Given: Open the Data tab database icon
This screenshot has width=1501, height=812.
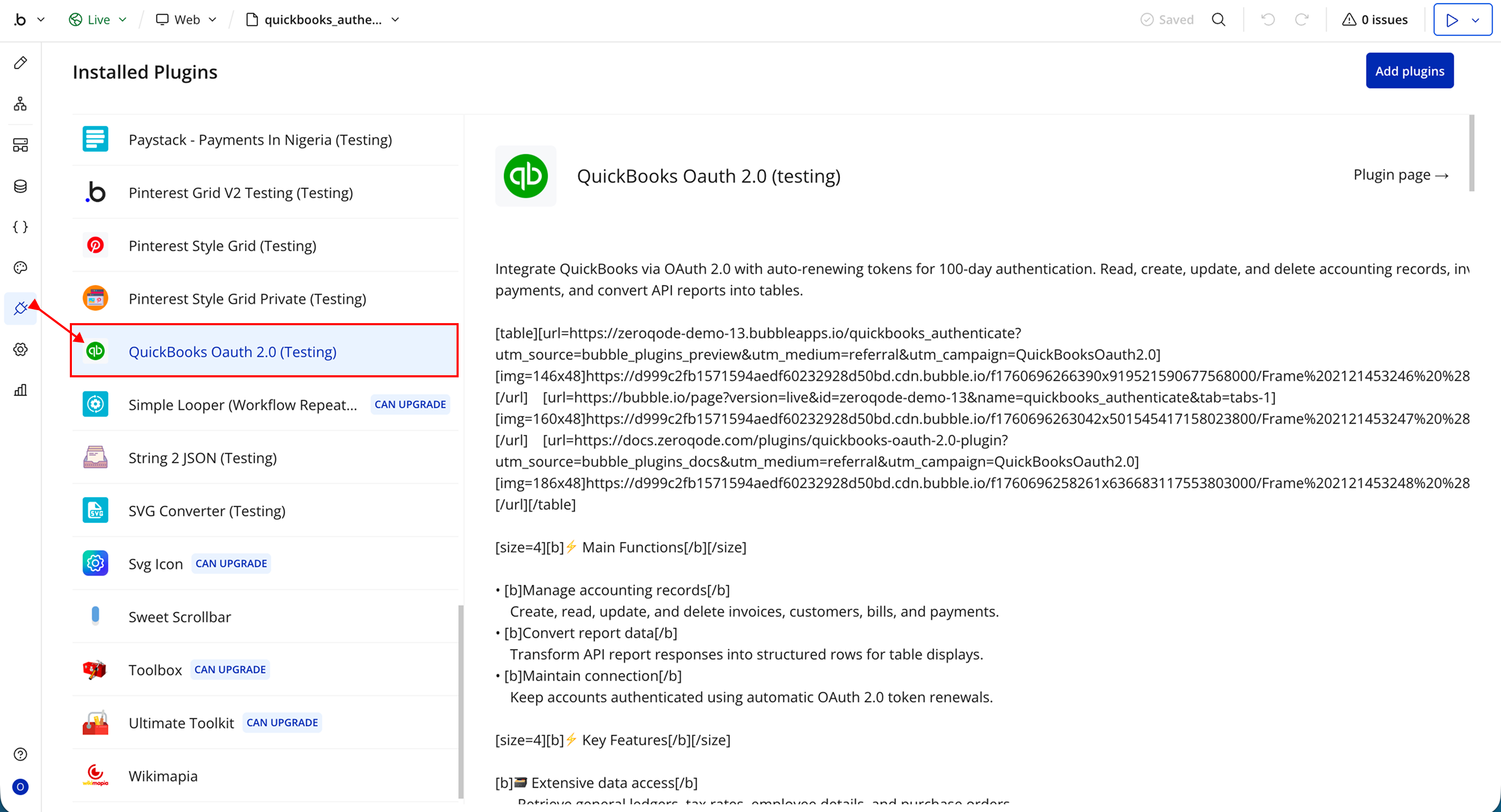Looking at the screenshot, I should [20, 187].
